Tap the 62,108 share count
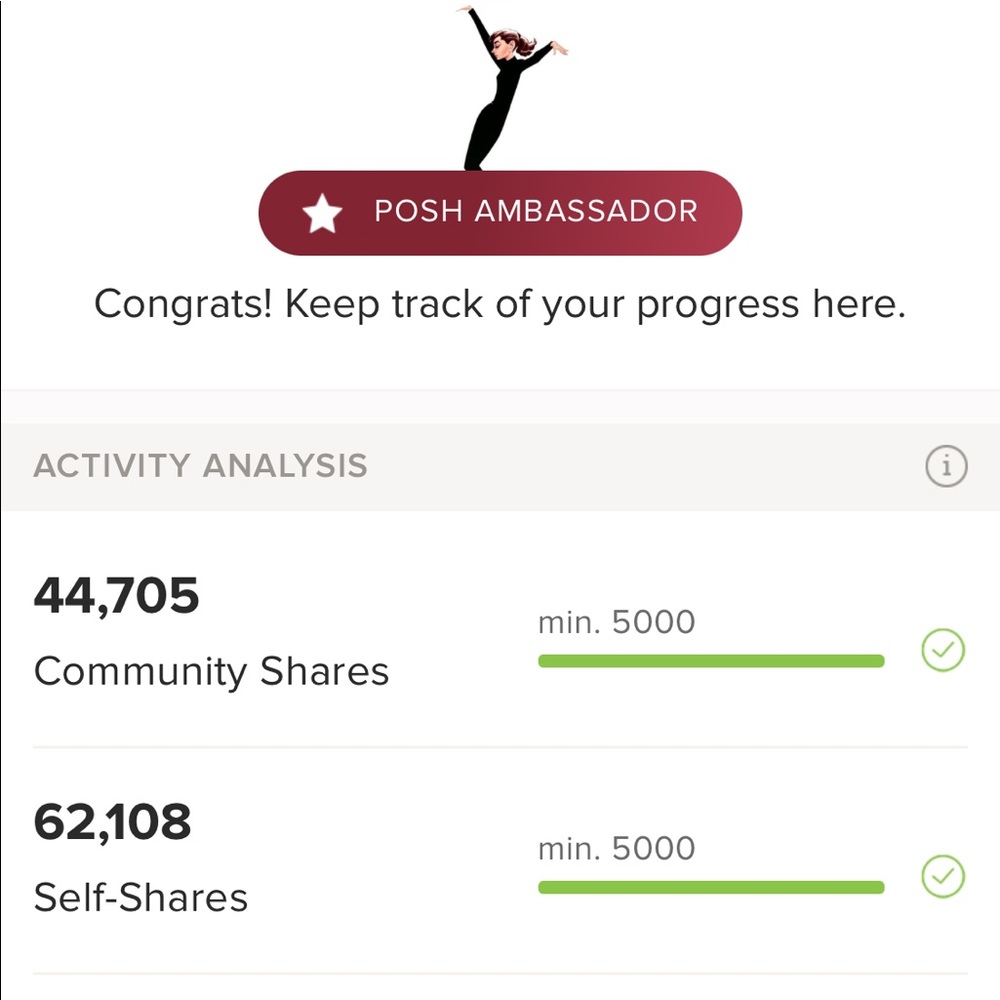Image resolution: width=1000 pixels, height=1000 pixels. click(112, 822)
